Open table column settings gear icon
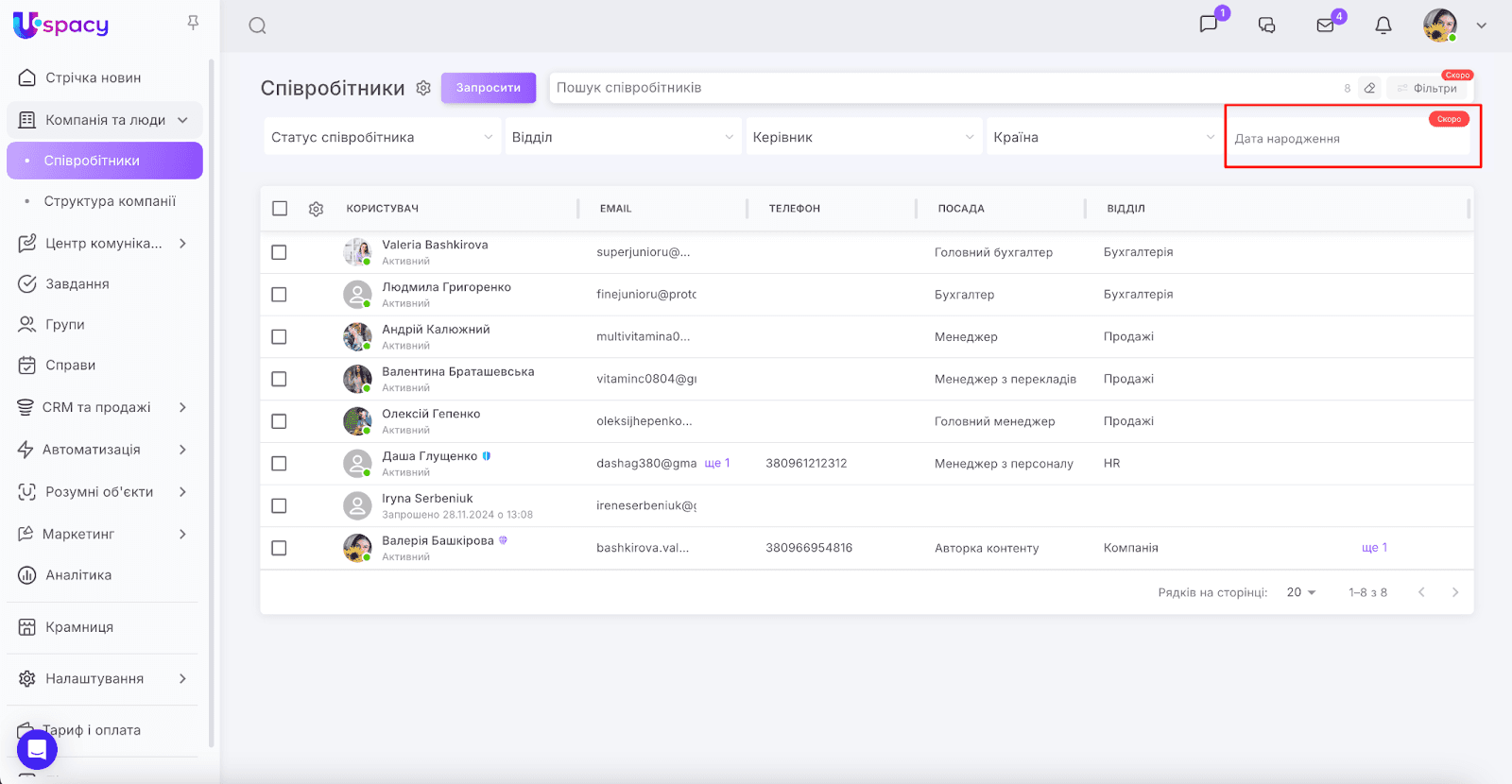Image resolution: width=1512 pixels, height=784 pixels. 317,209
